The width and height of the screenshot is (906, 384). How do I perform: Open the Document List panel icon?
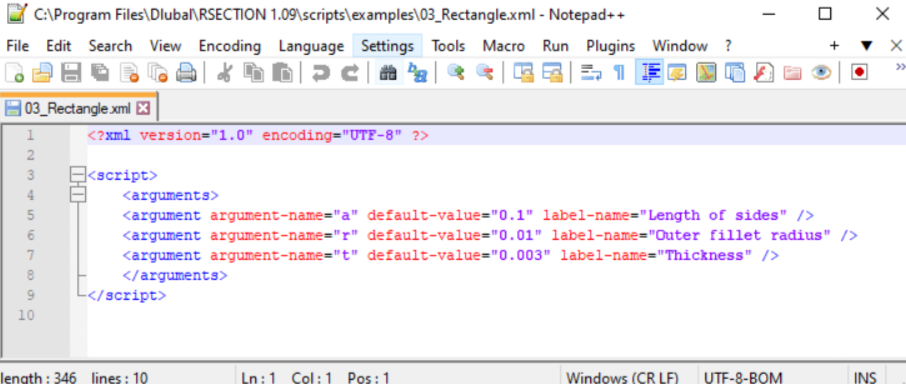[x=734, y=73]
